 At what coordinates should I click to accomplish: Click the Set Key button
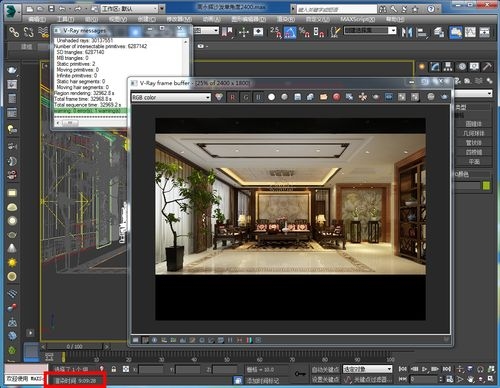click(325, 380)
